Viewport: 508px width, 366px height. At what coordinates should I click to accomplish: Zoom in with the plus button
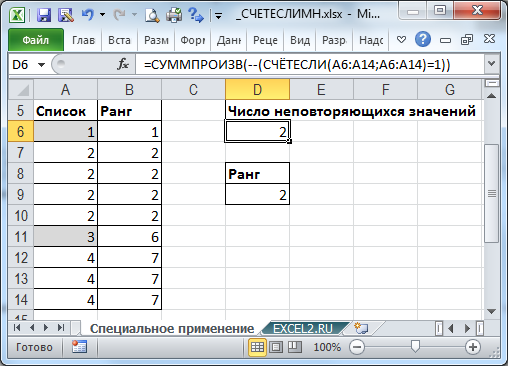tap(473, 347)
